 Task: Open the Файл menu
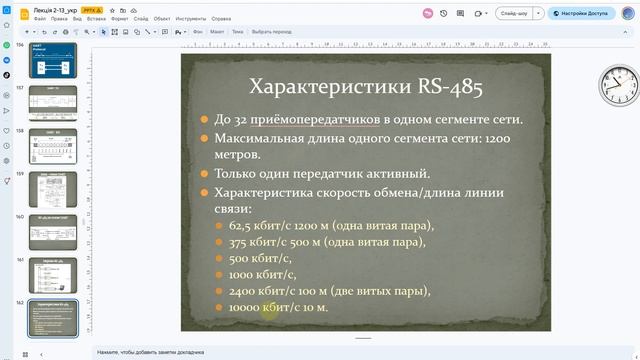point(40,19)
